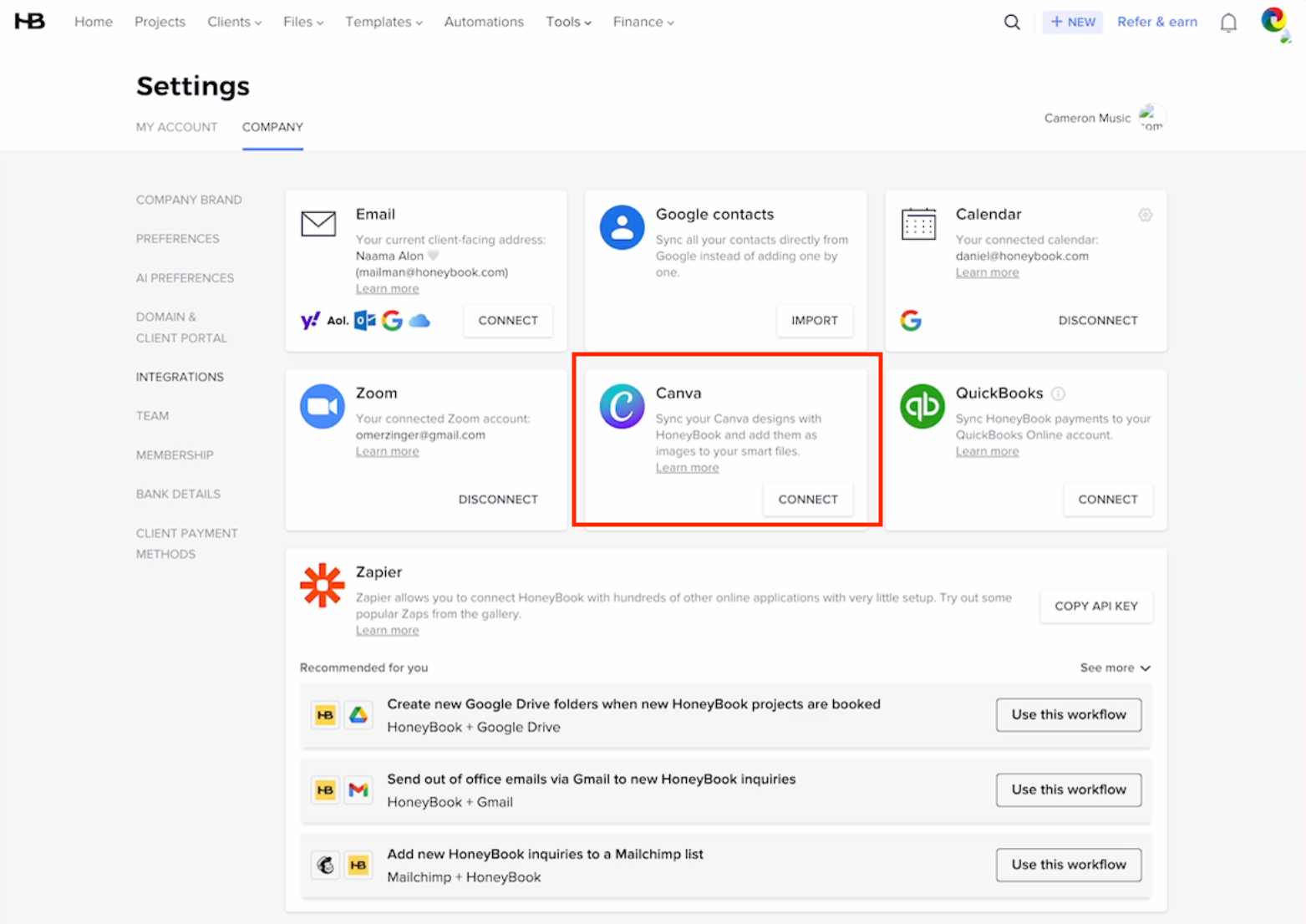Click the + NEW button
Screen dimensions: 1306x924
[x=1072, y=22]
